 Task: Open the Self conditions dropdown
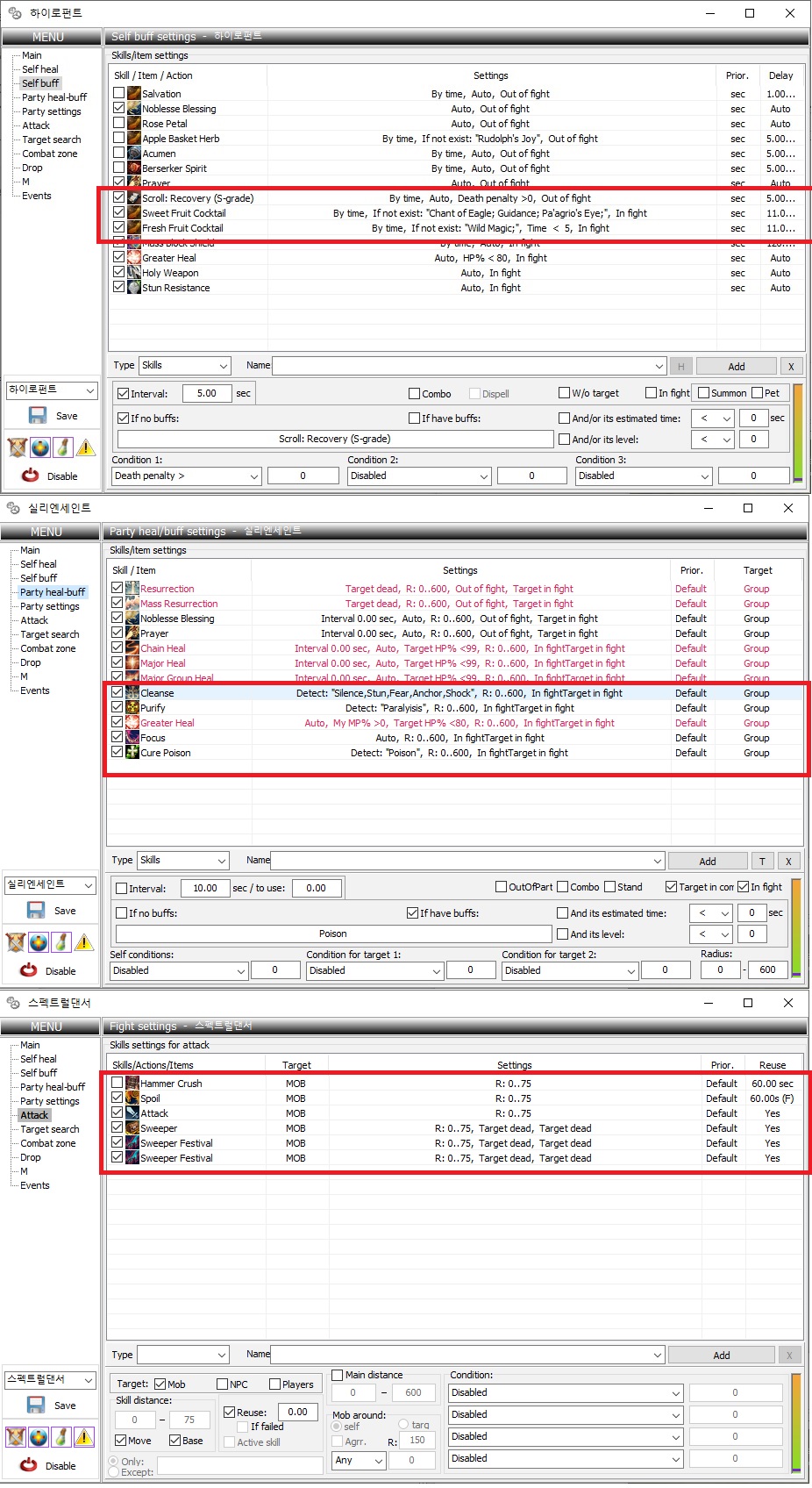point(179,970)
